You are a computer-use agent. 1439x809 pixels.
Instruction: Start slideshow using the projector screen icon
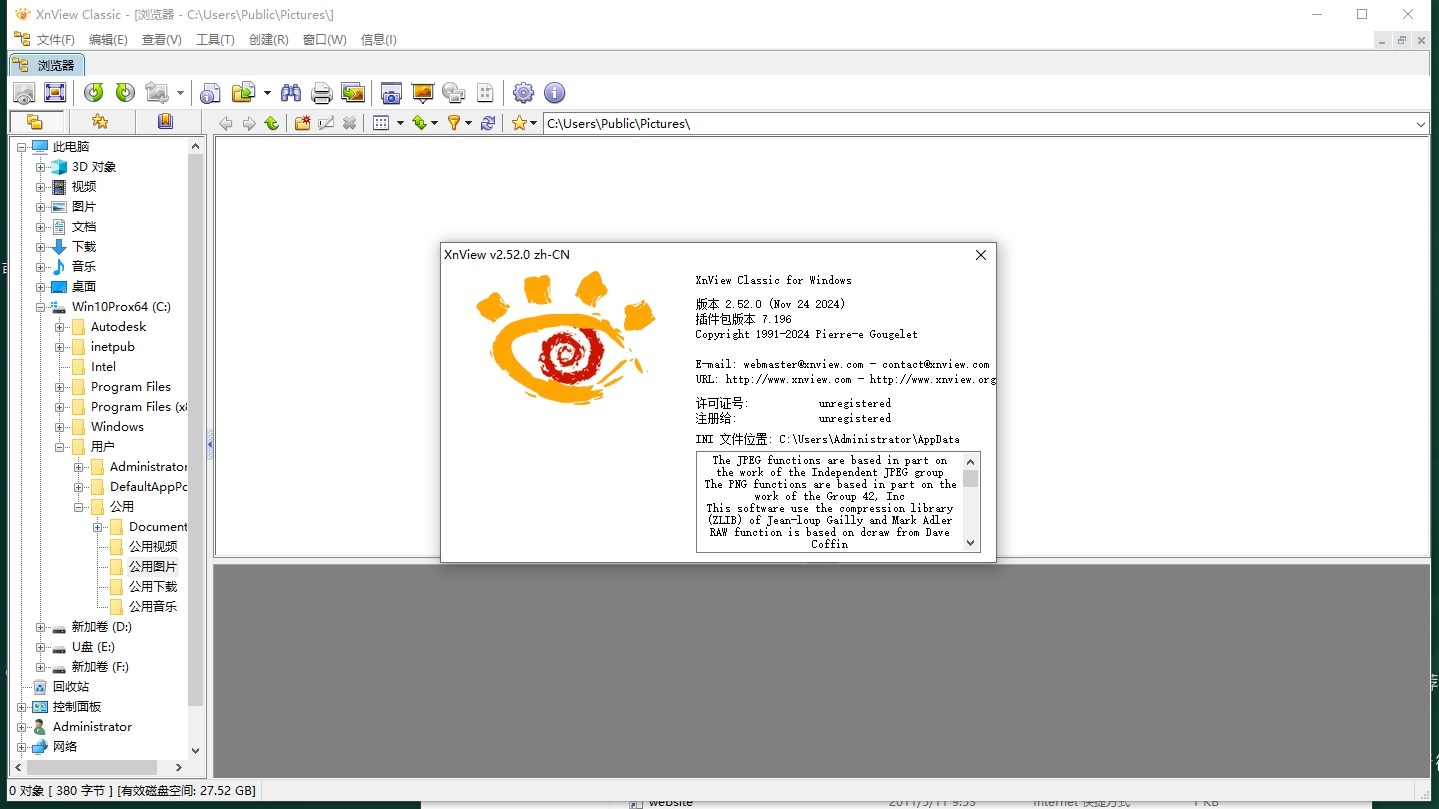423,93
